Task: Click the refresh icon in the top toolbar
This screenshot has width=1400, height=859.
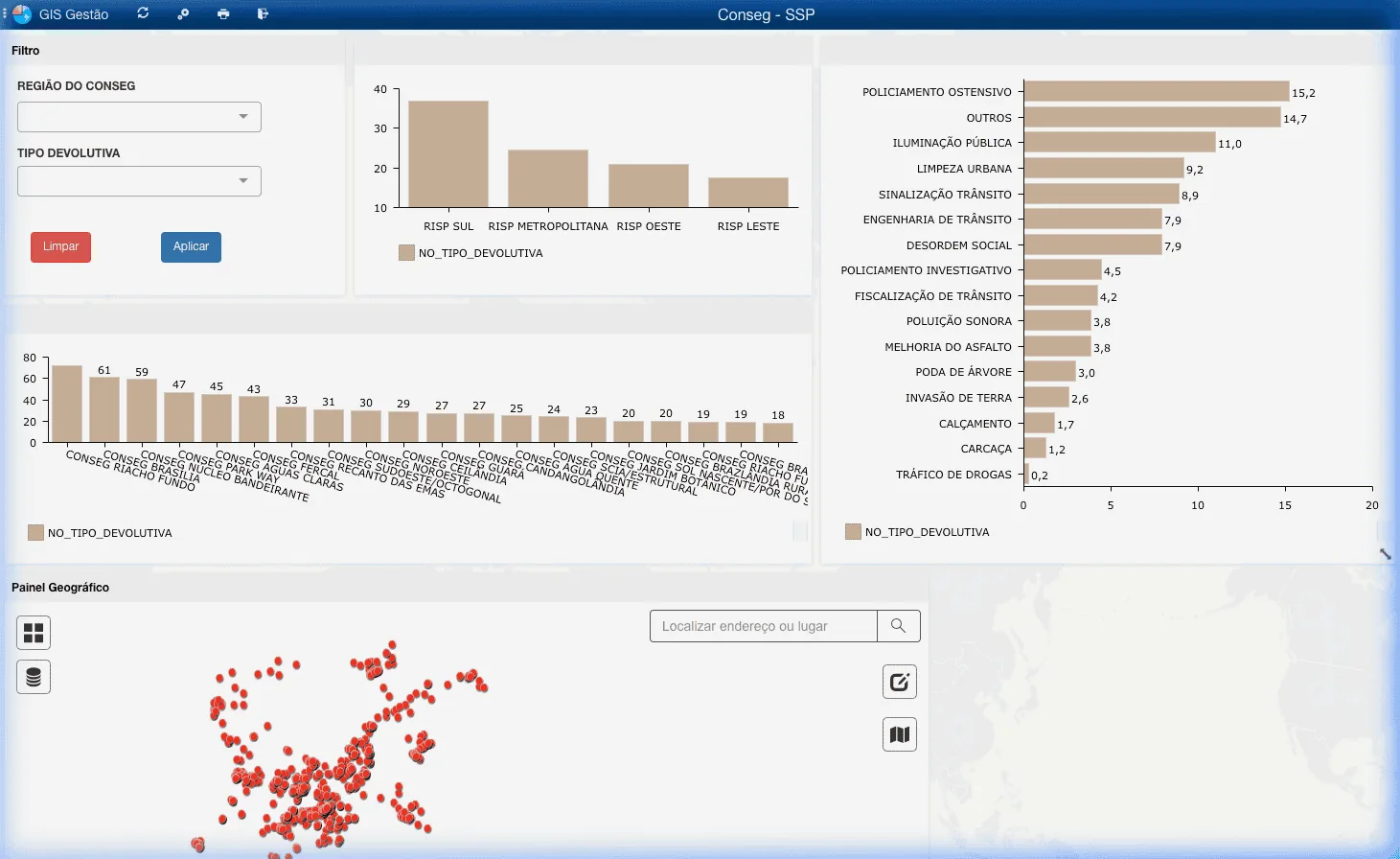Action: [x=142, y=13]
